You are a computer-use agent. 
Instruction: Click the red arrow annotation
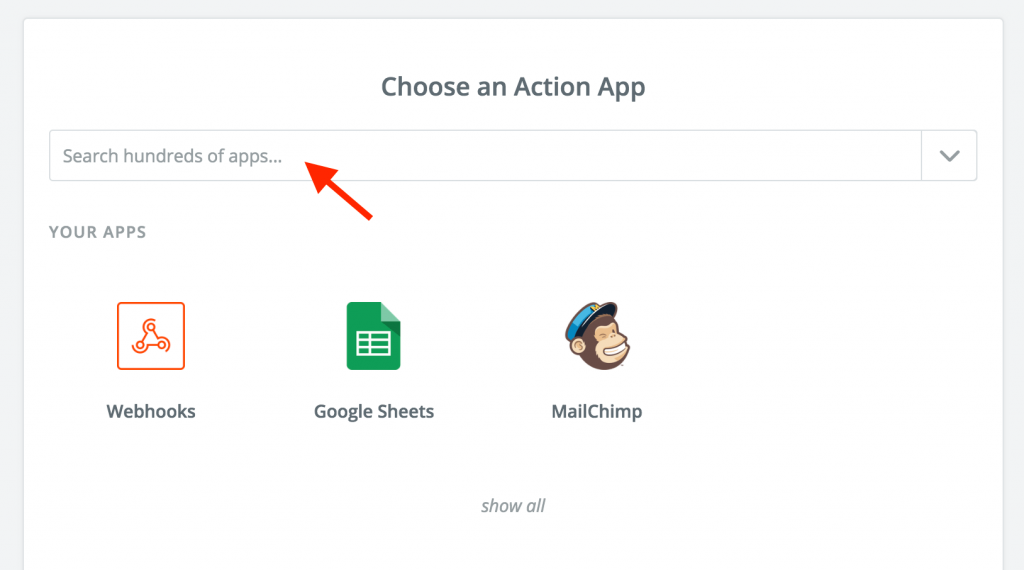pyautogui.click(x=338, y=191)
